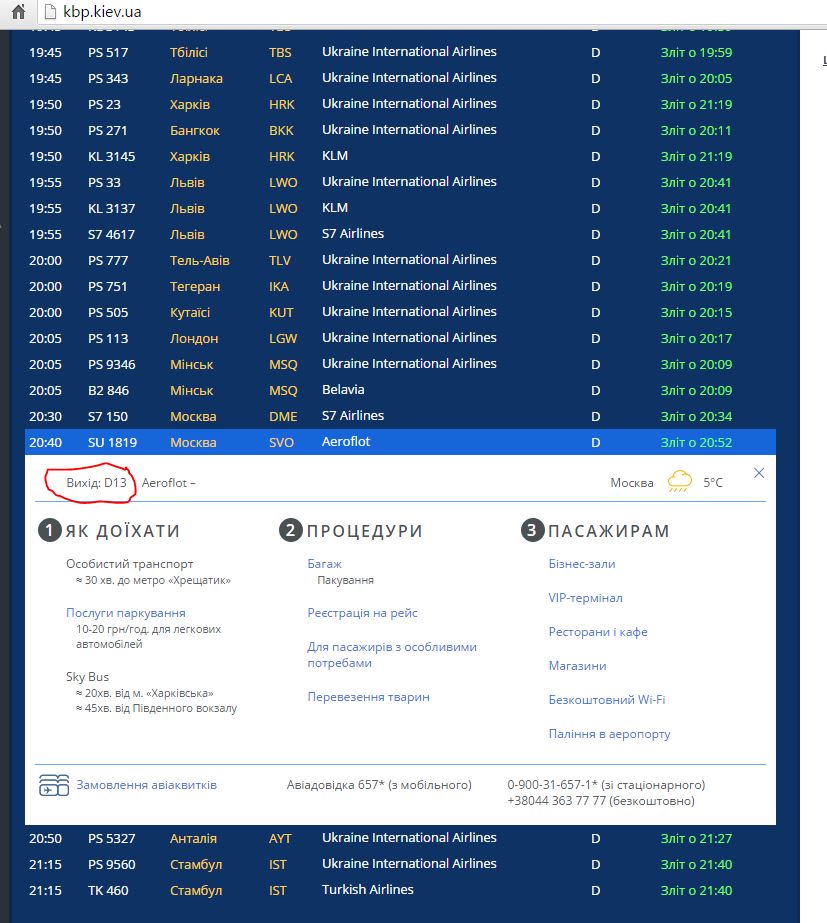The width and height of the screenshot is (827, 923).
Task: Open the Послуги паркування link
Action: [x=126, y=613]
